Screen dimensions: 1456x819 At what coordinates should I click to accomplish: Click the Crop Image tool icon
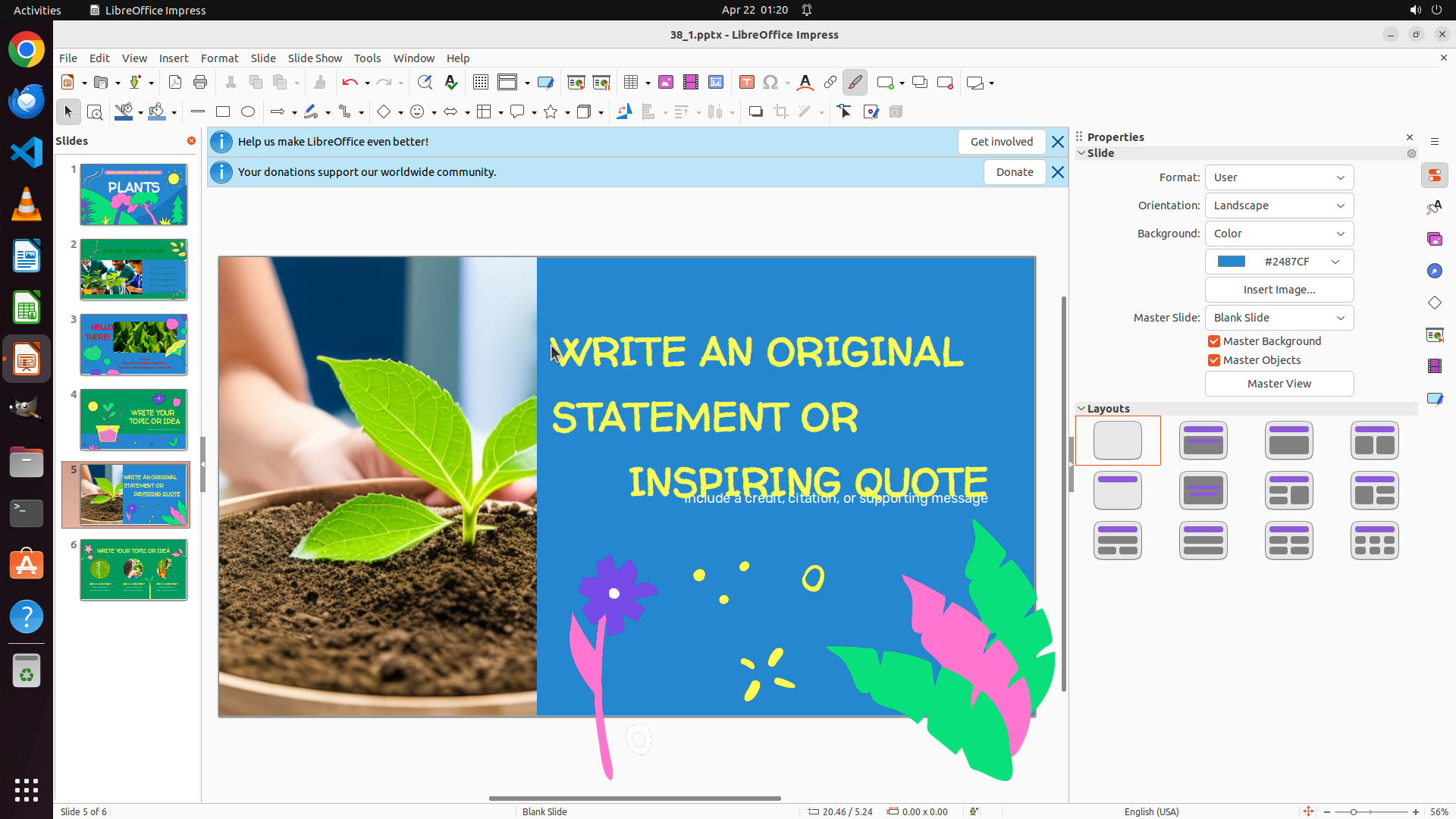pos(781,112)
